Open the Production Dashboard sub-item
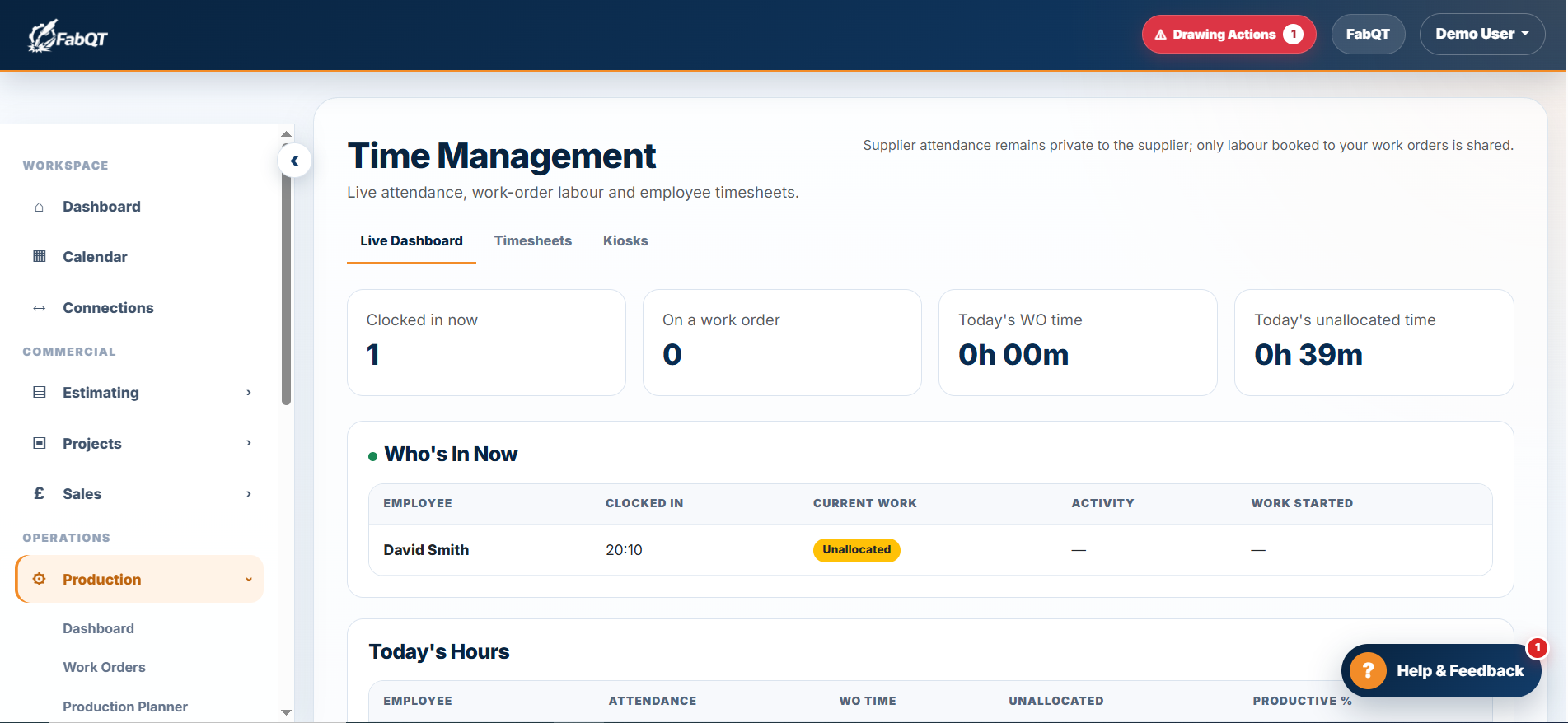The image size is (1568, 723). 98,628
